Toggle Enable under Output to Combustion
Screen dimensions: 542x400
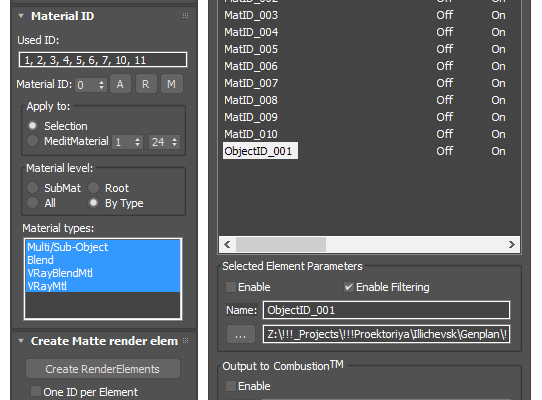tap(231, 386)
